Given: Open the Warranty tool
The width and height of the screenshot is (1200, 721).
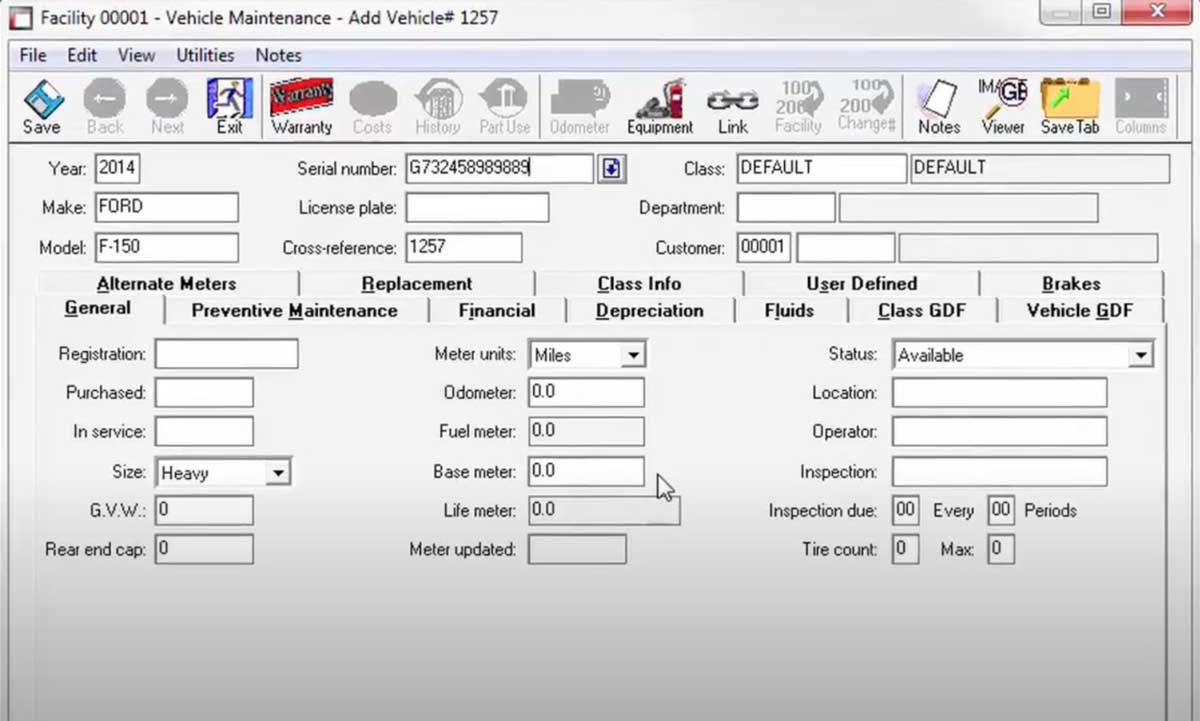Looking at the screenshot, I should coord(301,106).
